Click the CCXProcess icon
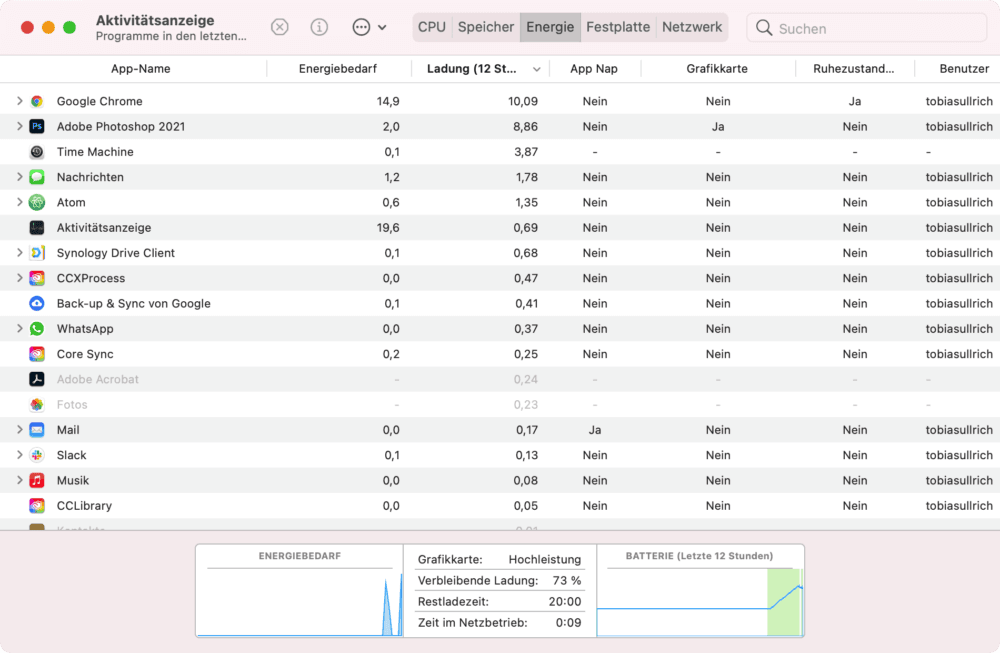The width and height of the screenshot is (1000, 653). (x=37, y=278)
